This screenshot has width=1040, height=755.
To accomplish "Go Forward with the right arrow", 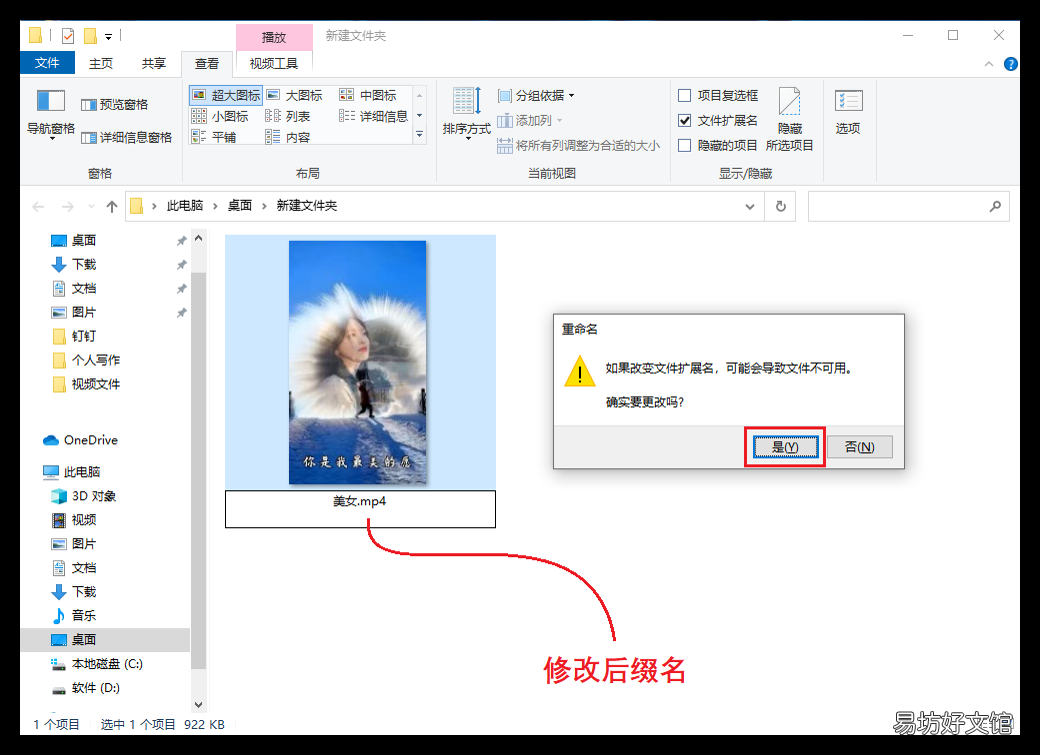I will (x=68, y=206).
